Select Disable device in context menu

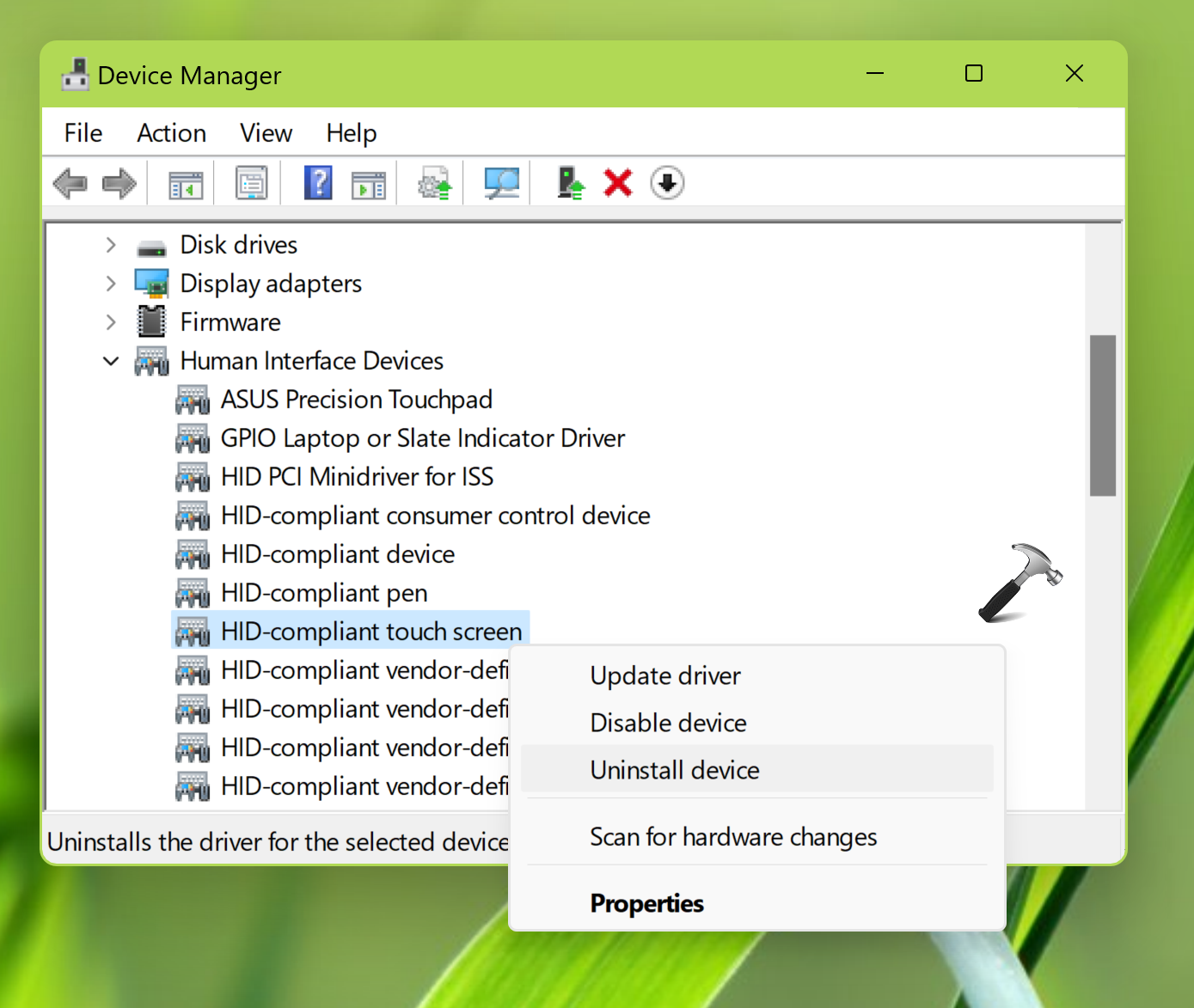tap(668, 723)
